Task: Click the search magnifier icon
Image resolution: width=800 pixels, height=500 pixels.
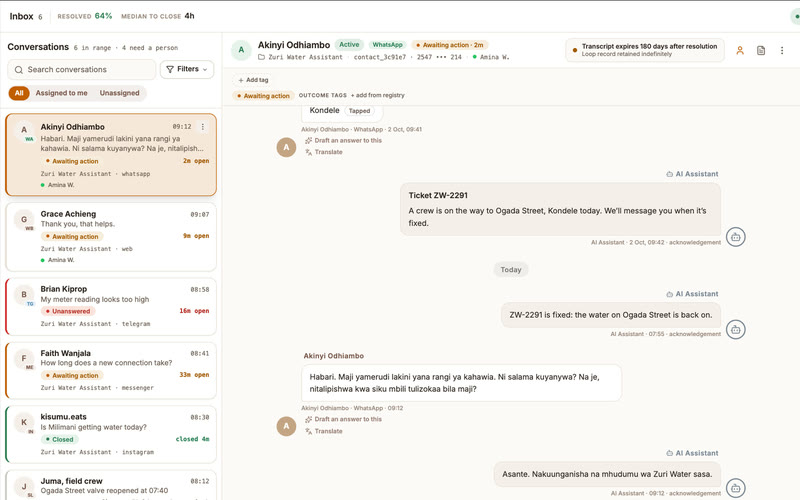Action: click(x=19, y=69)
